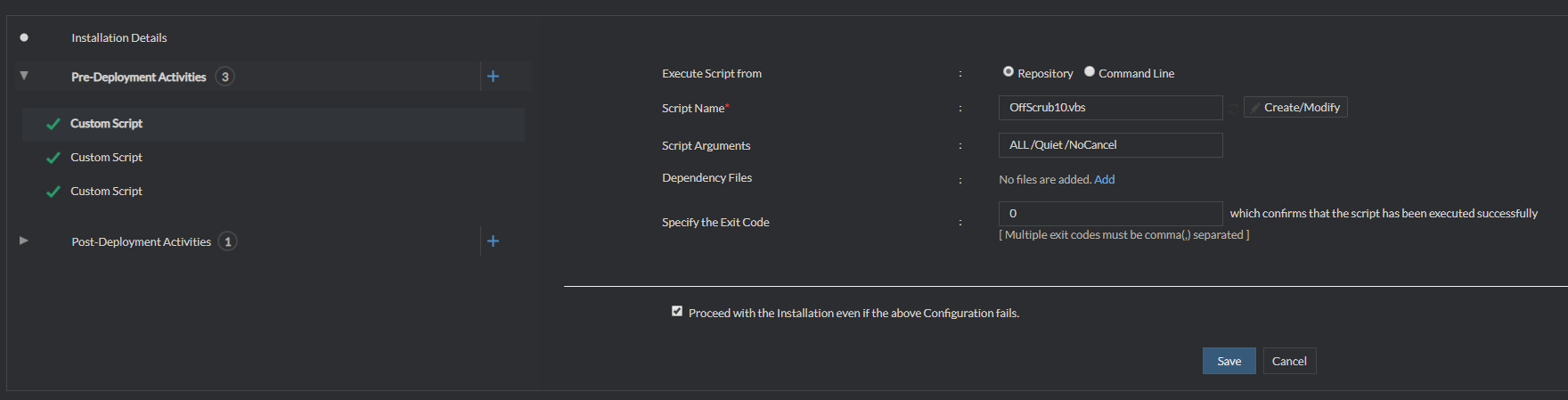Add a new Pre-Deployment activity with plus icon
The height and width of the screenshot is (400, 1568).
(x=493, y=77)
